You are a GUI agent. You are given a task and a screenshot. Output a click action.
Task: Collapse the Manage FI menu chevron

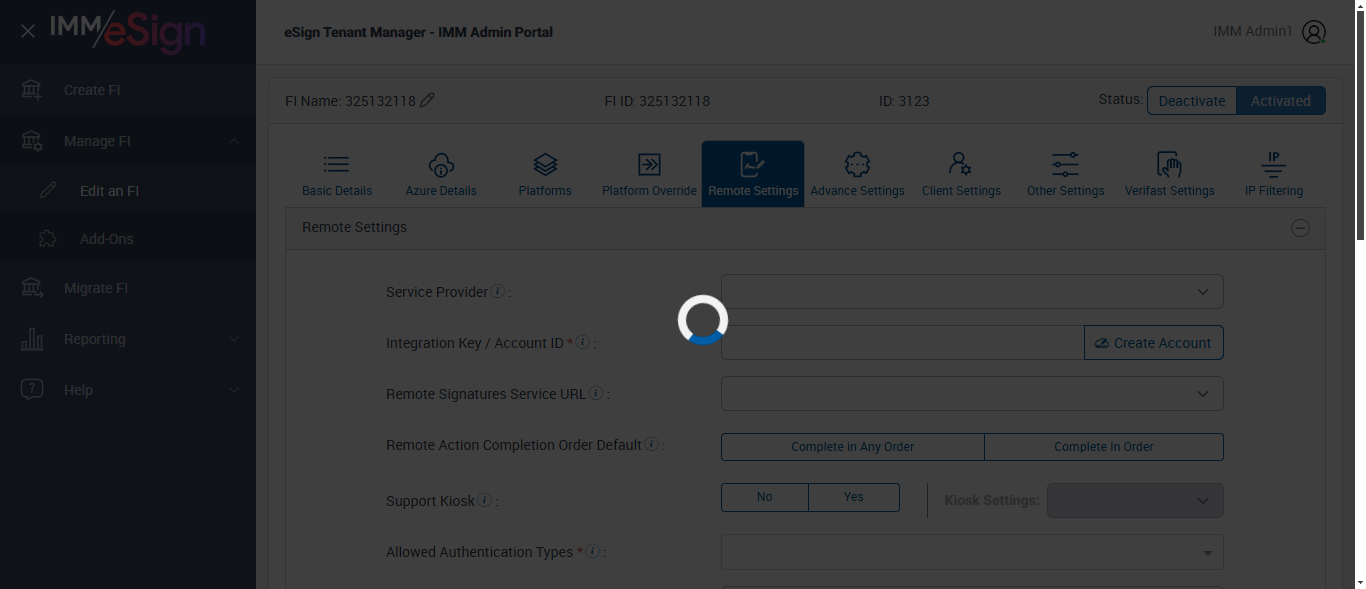(x=234, y=141)
